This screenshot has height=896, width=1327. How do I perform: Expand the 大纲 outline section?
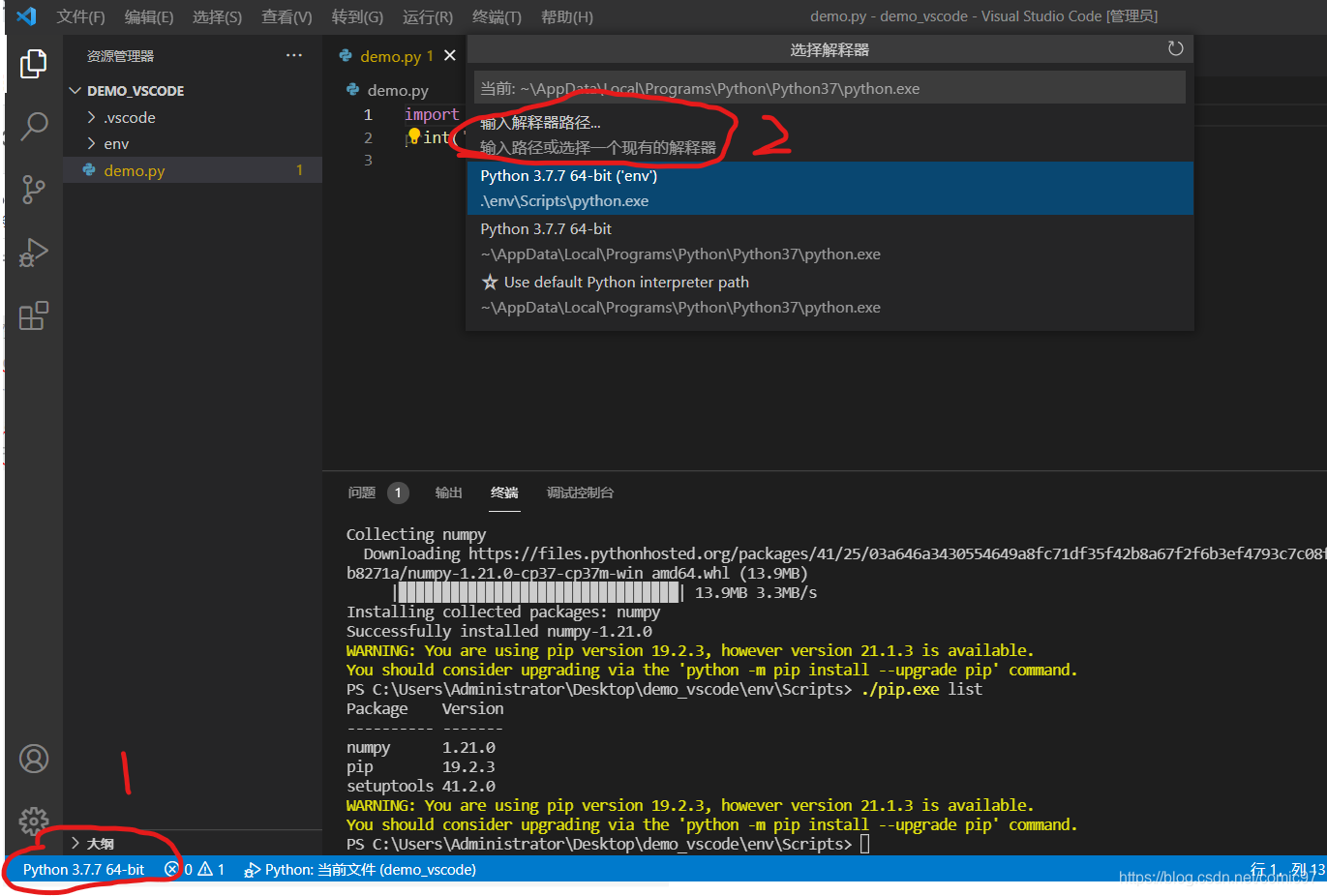[x=75, y=843]
